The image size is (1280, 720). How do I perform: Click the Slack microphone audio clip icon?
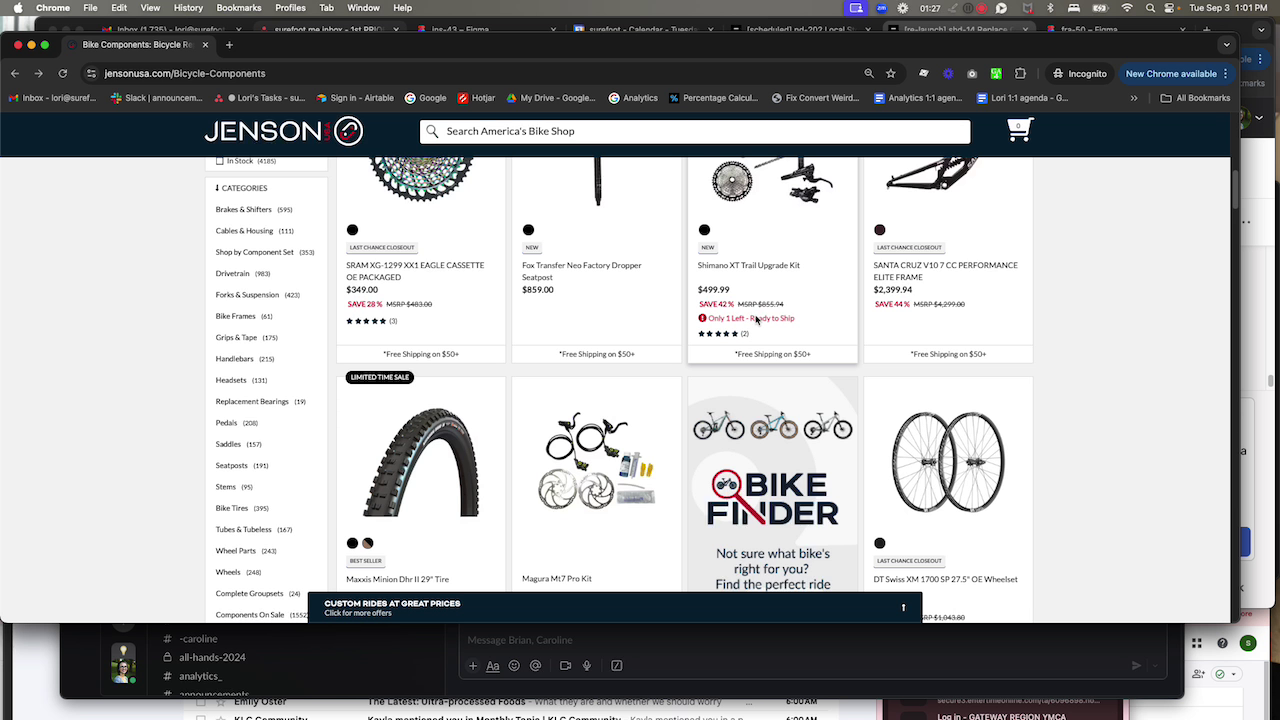(587, 665)
